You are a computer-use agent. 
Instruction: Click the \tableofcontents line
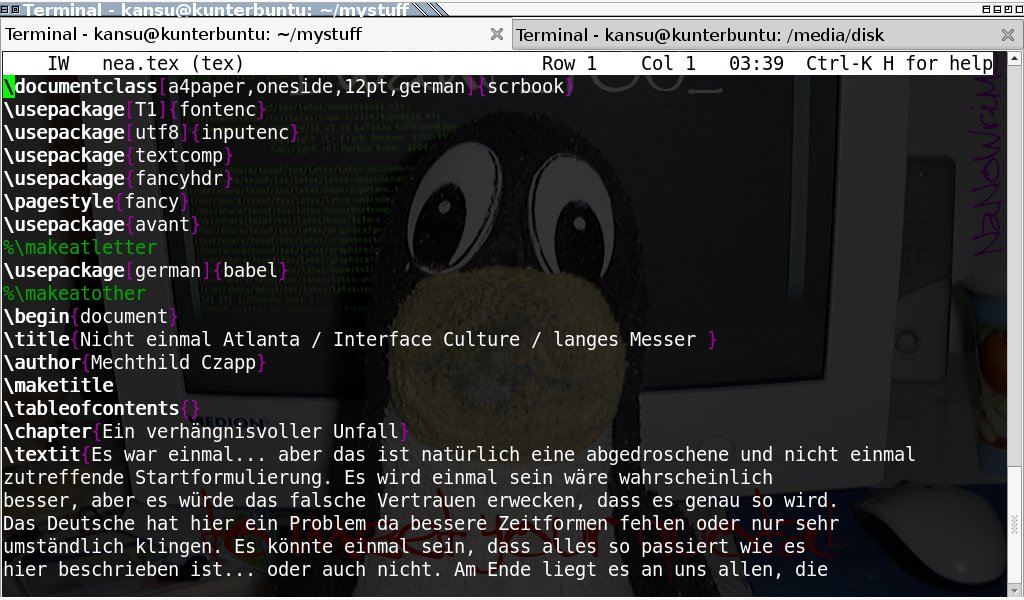[x=102, y=408]
